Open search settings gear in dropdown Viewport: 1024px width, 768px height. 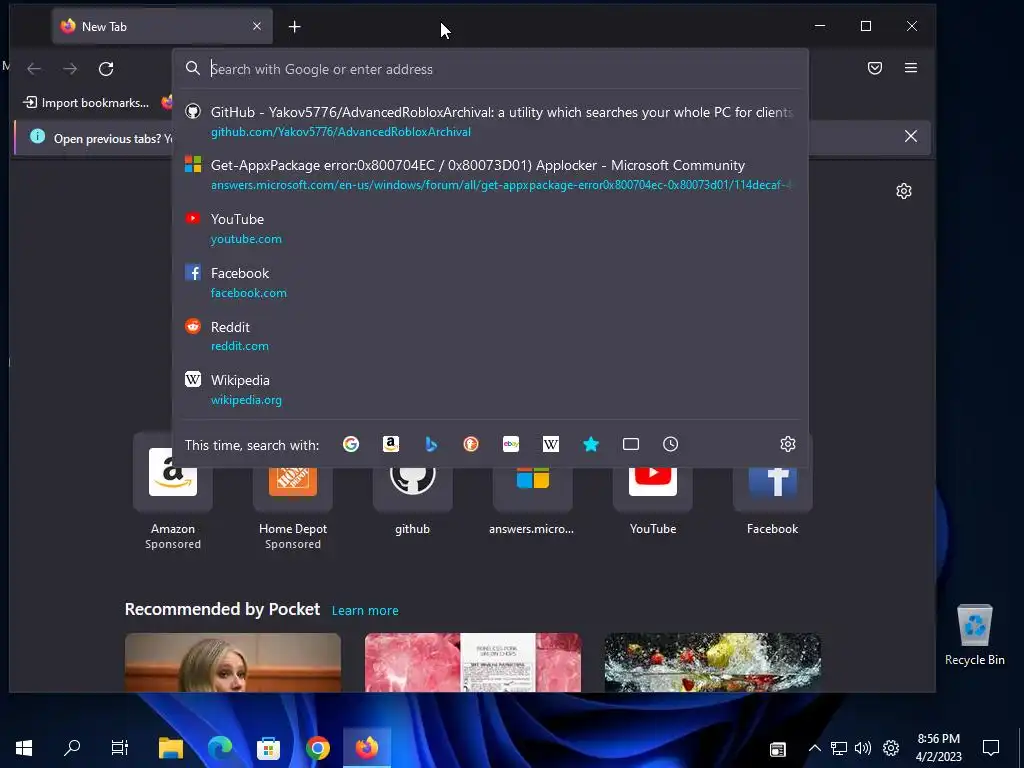(x=788, y=444)
